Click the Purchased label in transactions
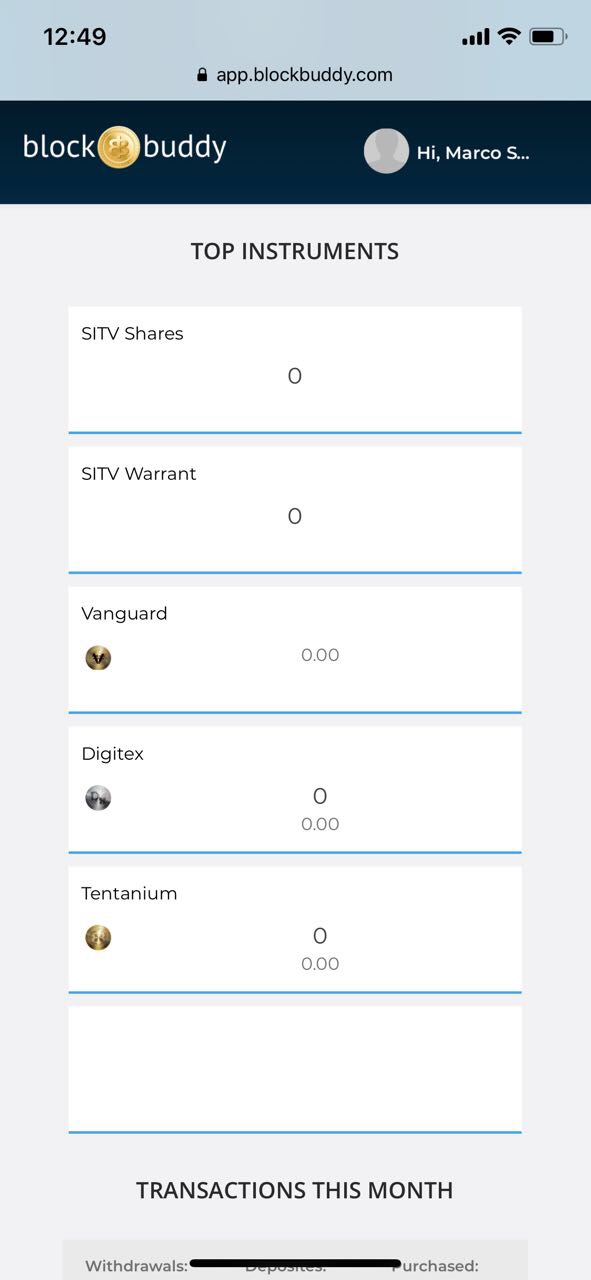 pyautogui.click(x=435, y=1266)
